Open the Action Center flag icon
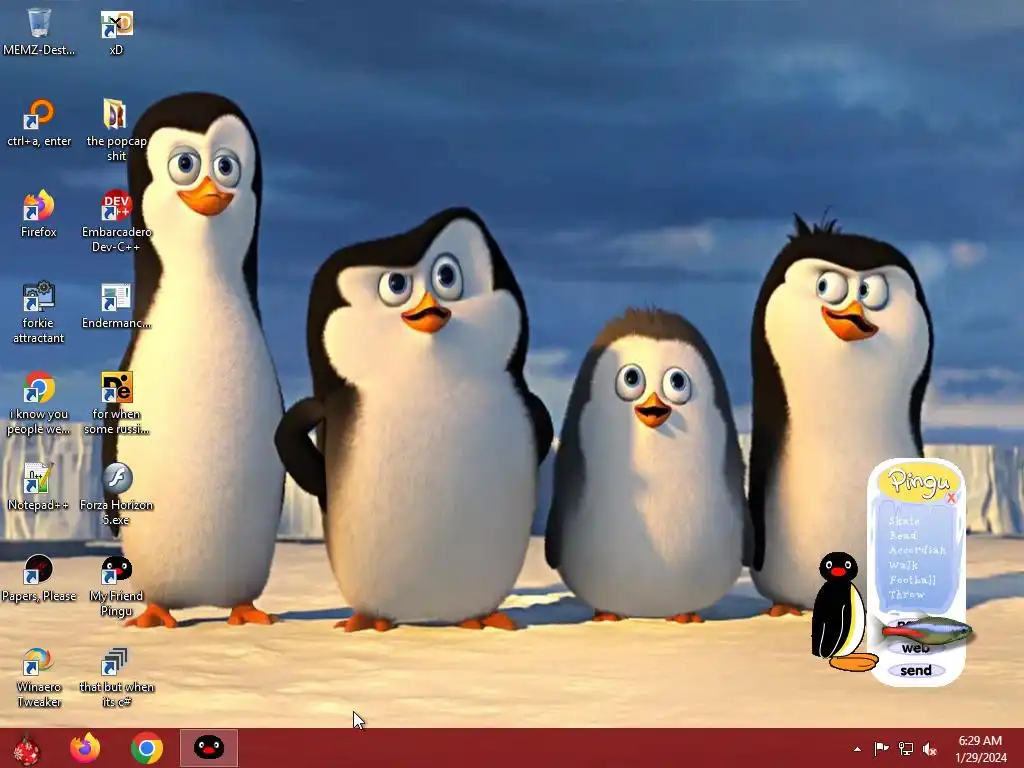1024x768 pixels. (881, 749)
